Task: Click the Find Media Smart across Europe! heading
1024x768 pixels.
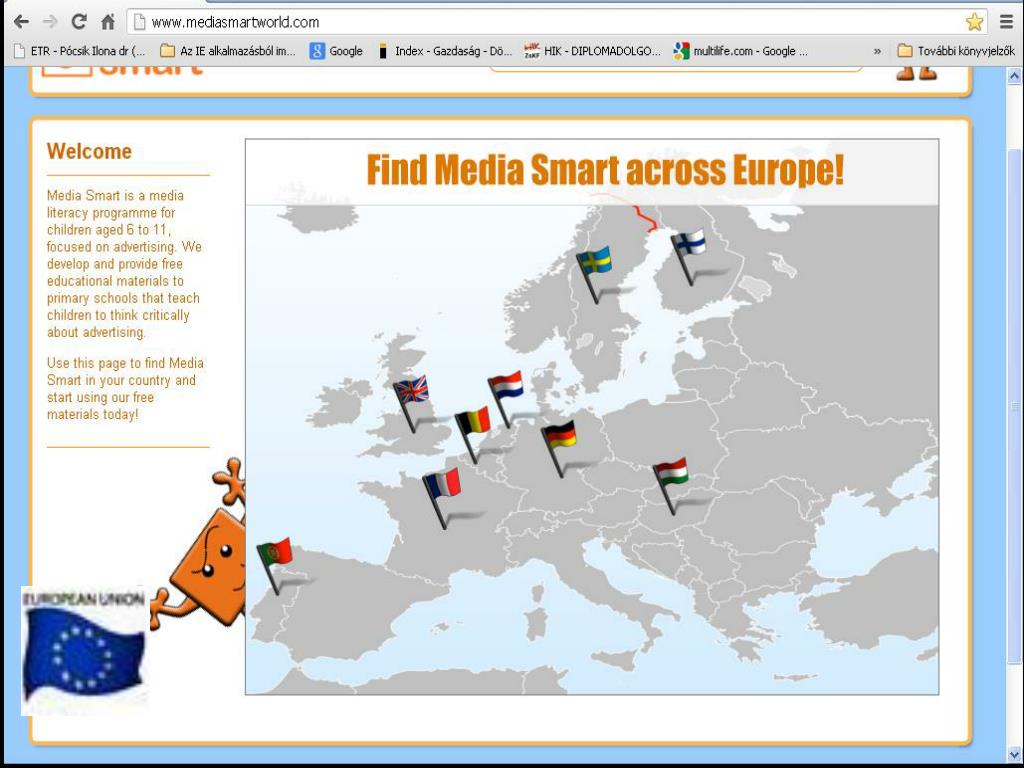Action: click(x=605, y=170)
